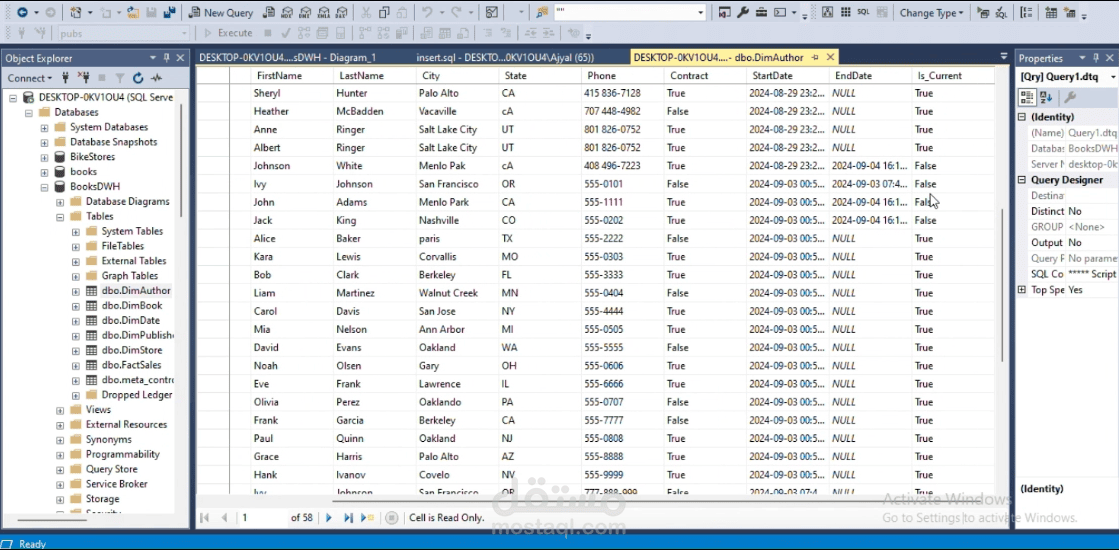Click the Property Pages icon in Properties
The image size is (1119, 550).
(x=1070, y=97)
